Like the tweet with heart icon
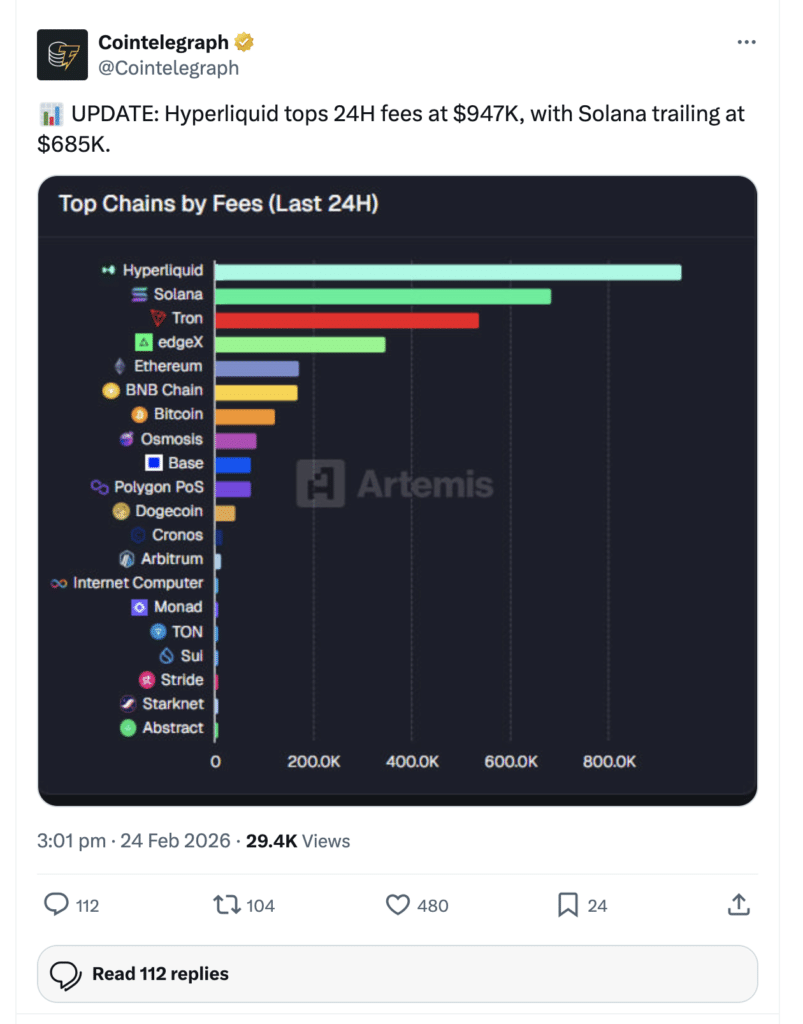Image resolution: width=803 pixels, height=1024 pixels. click(398, 905)
